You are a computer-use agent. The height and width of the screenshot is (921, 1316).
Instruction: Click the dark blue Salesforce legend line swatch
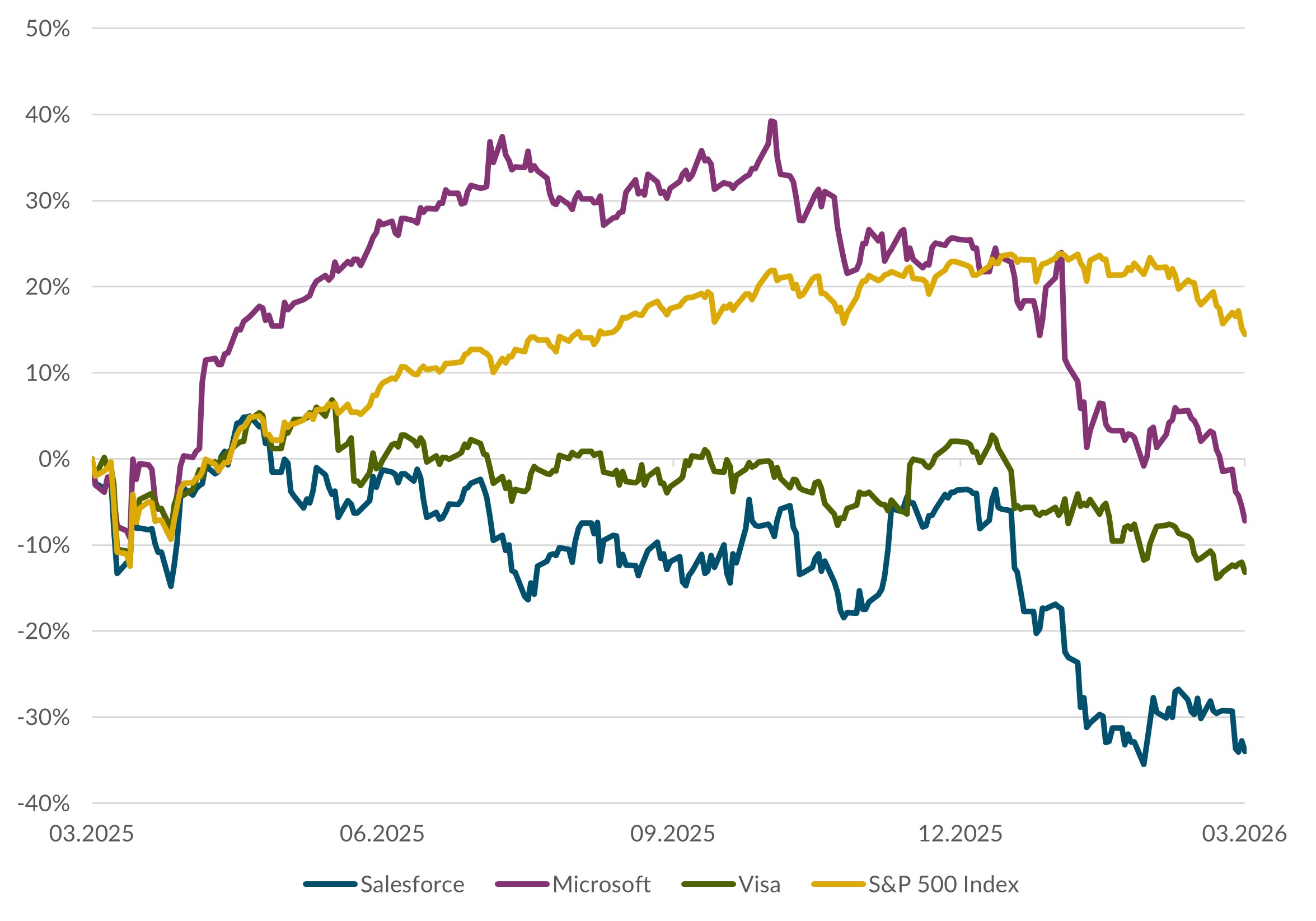[330, 884]
